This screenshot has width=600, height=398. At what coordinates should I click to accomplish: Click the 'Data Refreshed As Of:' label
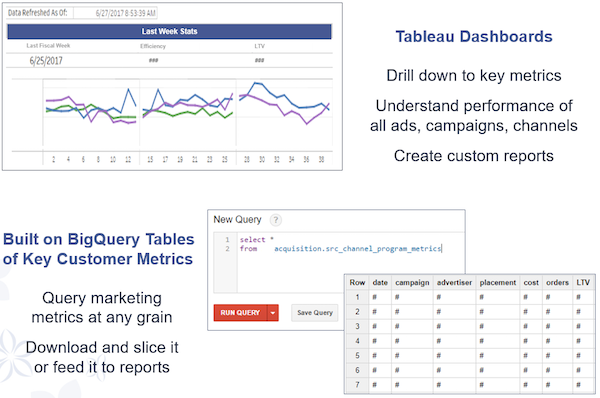pos(38,13)
